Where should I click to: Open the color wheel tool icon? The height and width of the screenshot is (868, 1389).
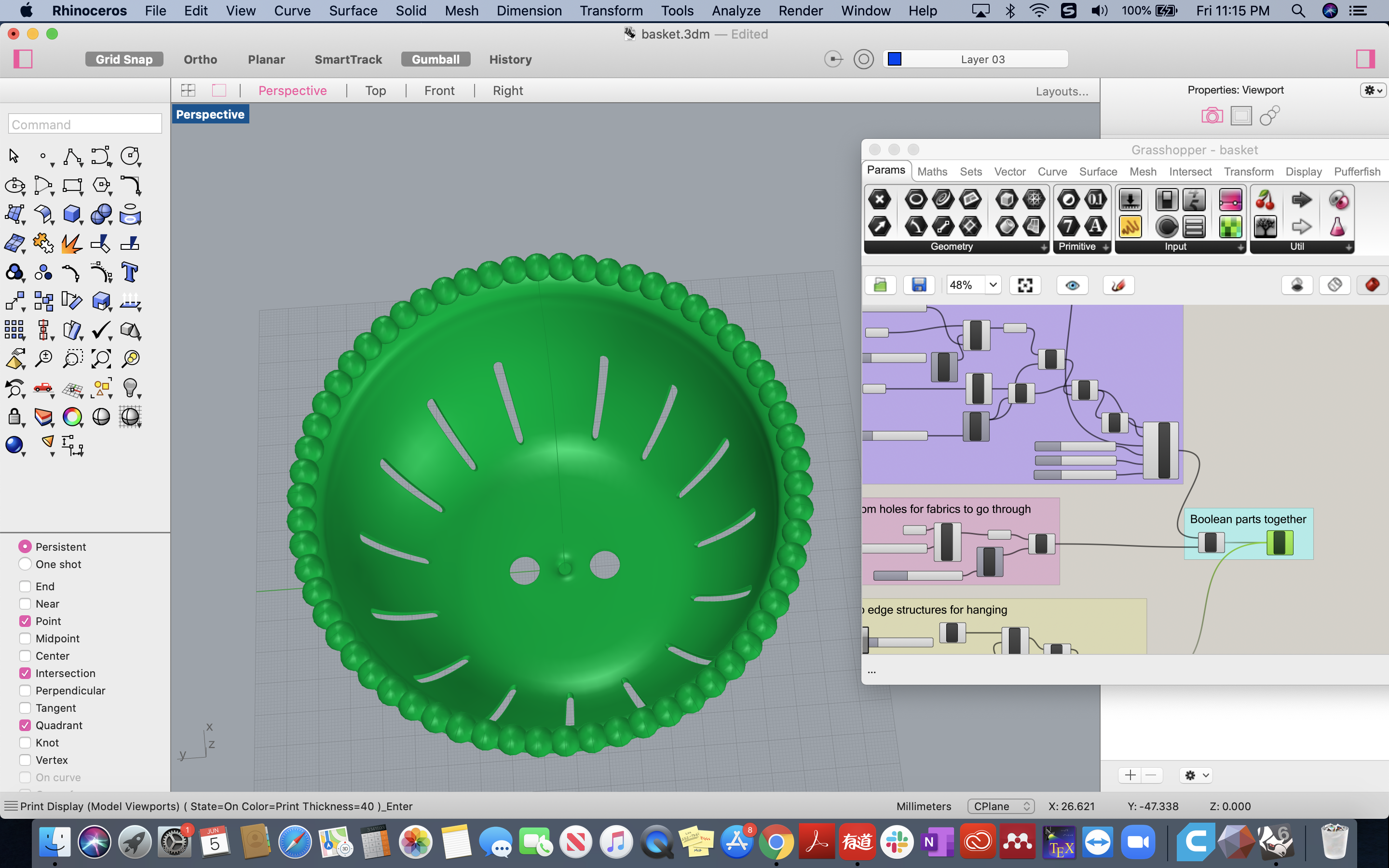(x=72, y=416)
